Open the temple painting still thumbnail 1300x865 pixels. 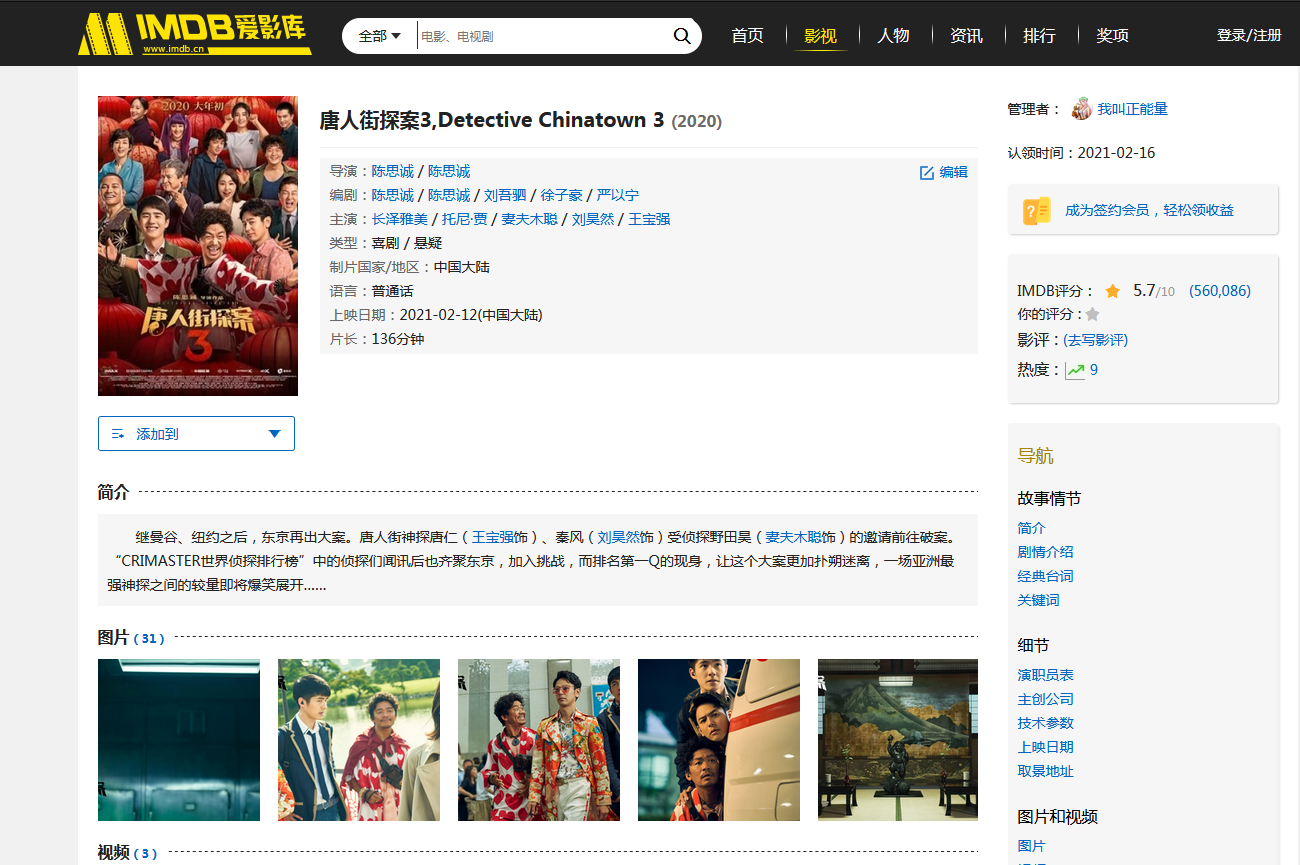click(898, 740)
